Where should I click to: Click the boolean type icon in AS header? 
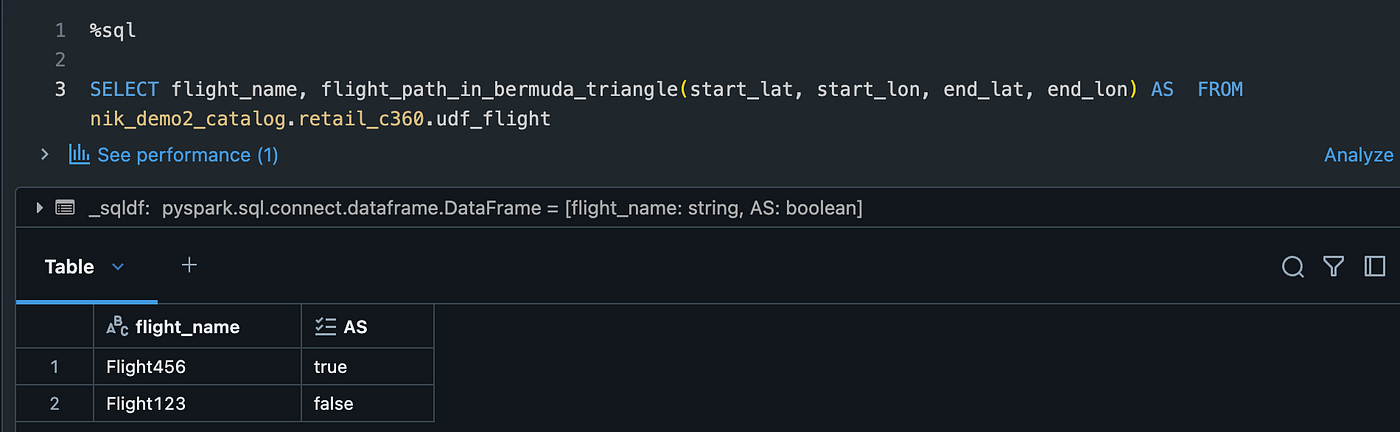(325, 326)
